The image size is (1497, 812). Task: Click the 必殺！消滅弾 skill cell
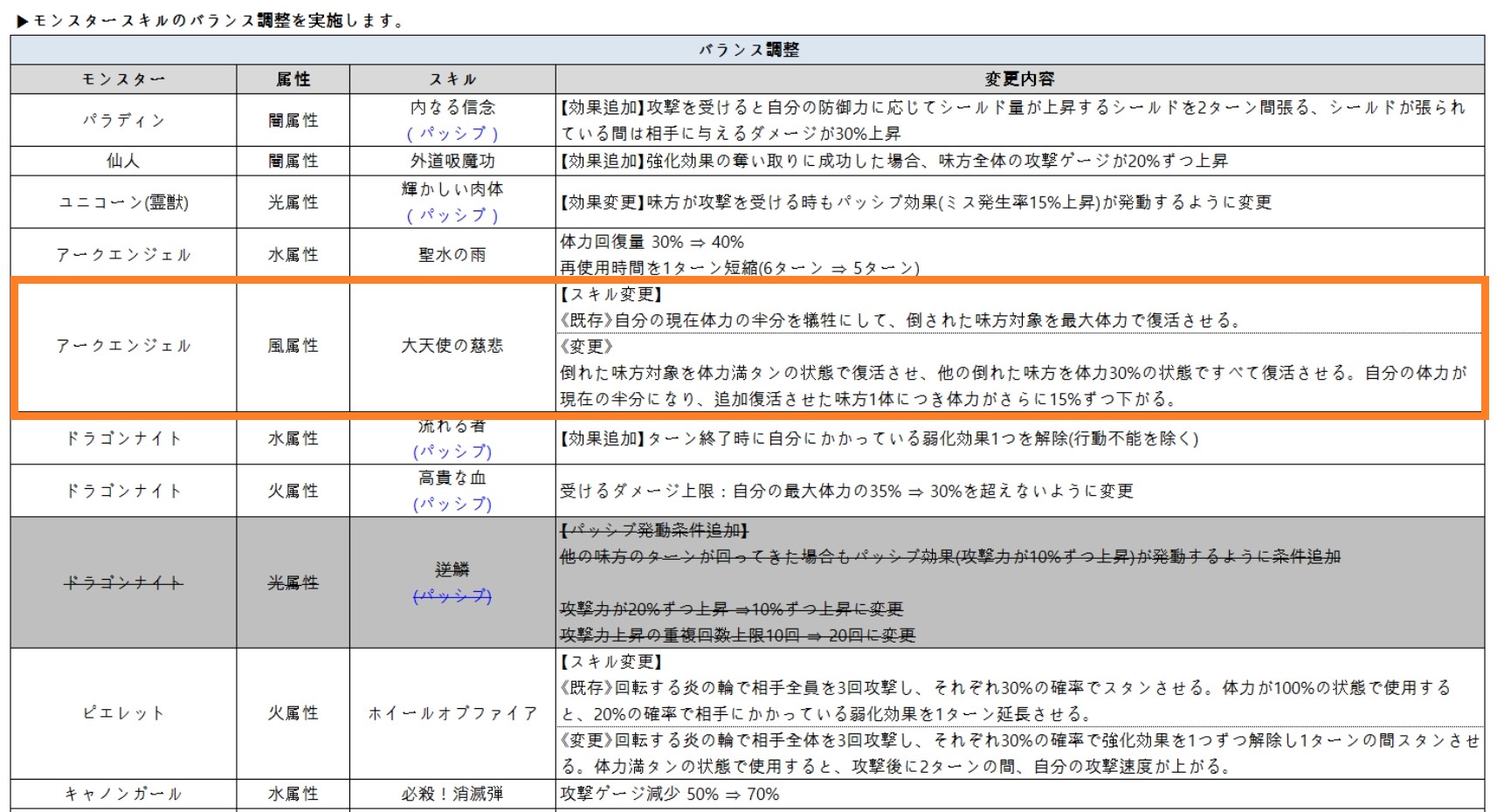pos(452,794)
